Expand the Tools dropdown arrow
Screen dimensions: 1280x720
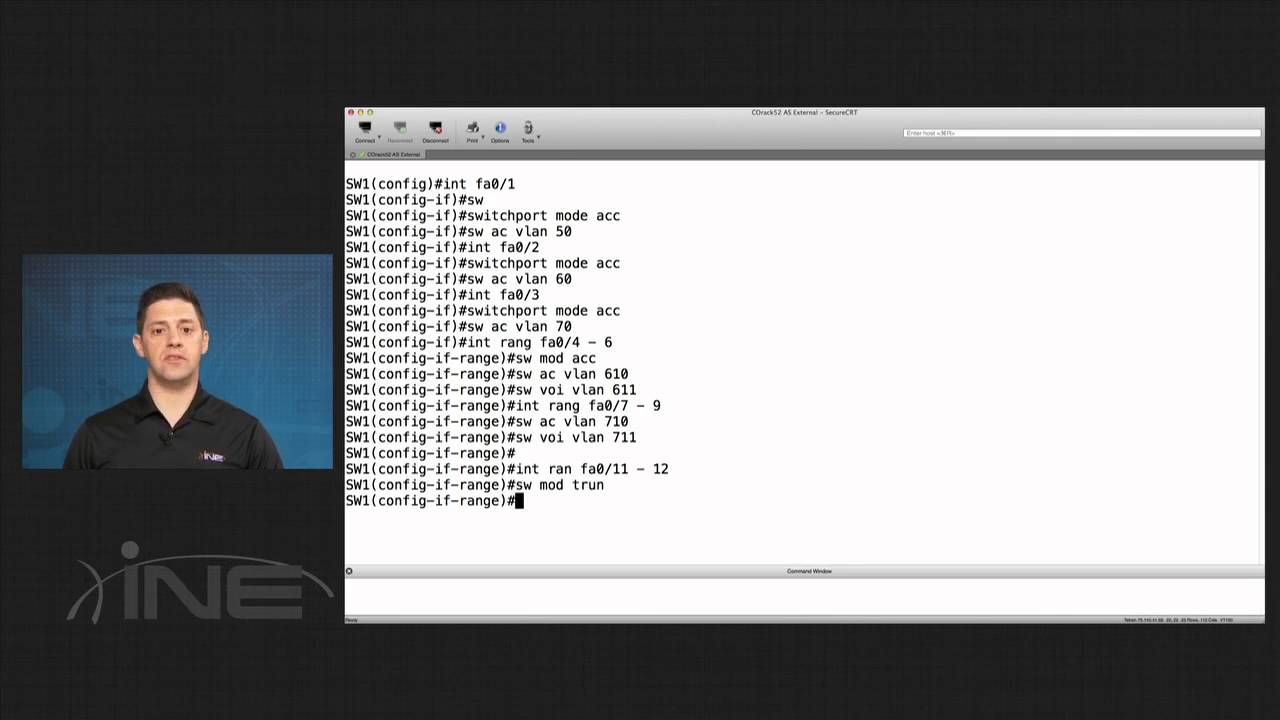[539, 137]
